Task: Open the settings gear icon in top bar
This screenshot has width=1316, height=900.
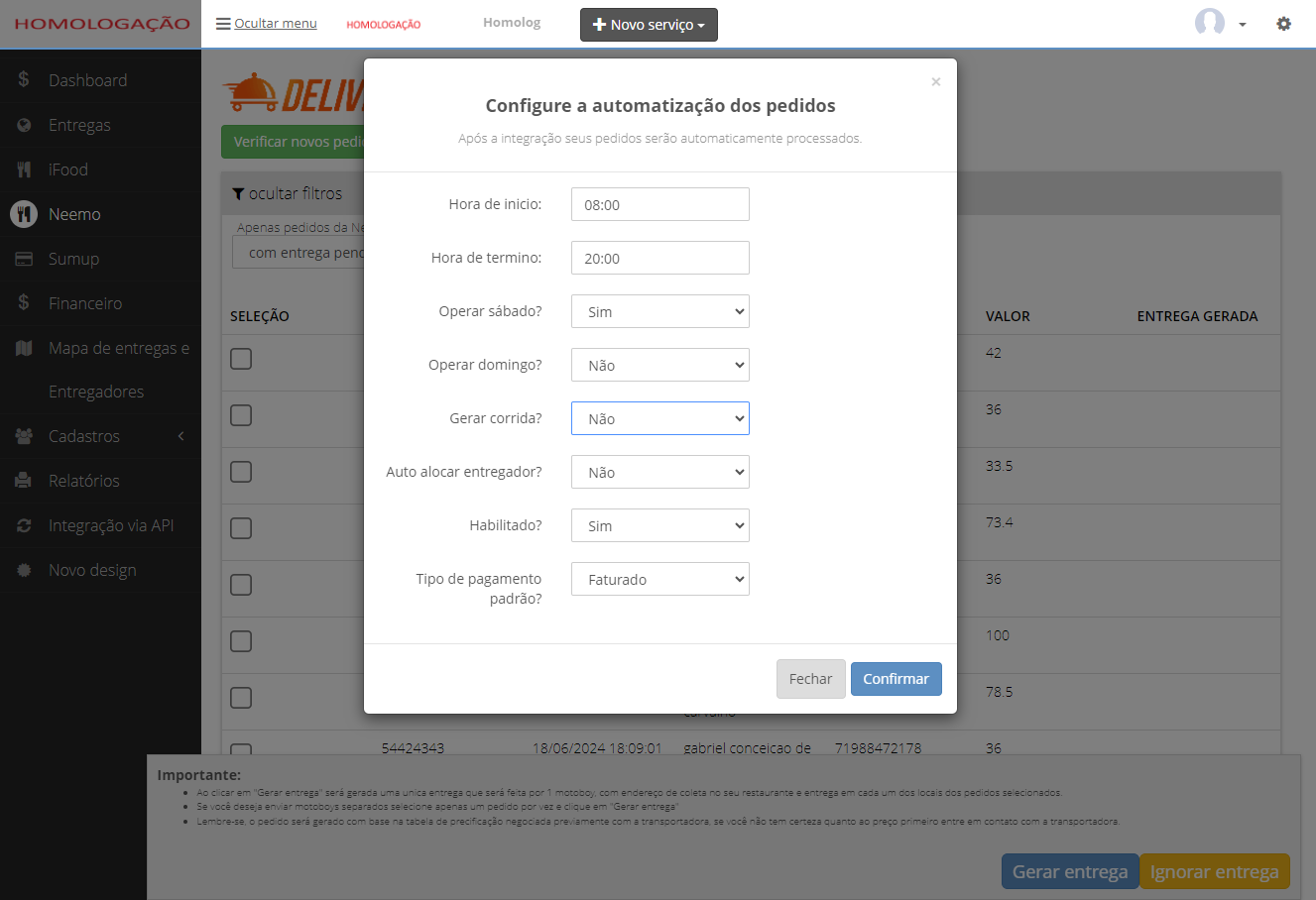Action: click(1283, 23)
